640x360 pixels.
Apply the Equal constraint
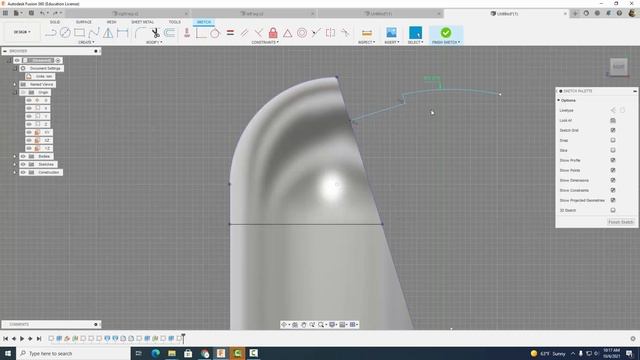tap(230, 33)
